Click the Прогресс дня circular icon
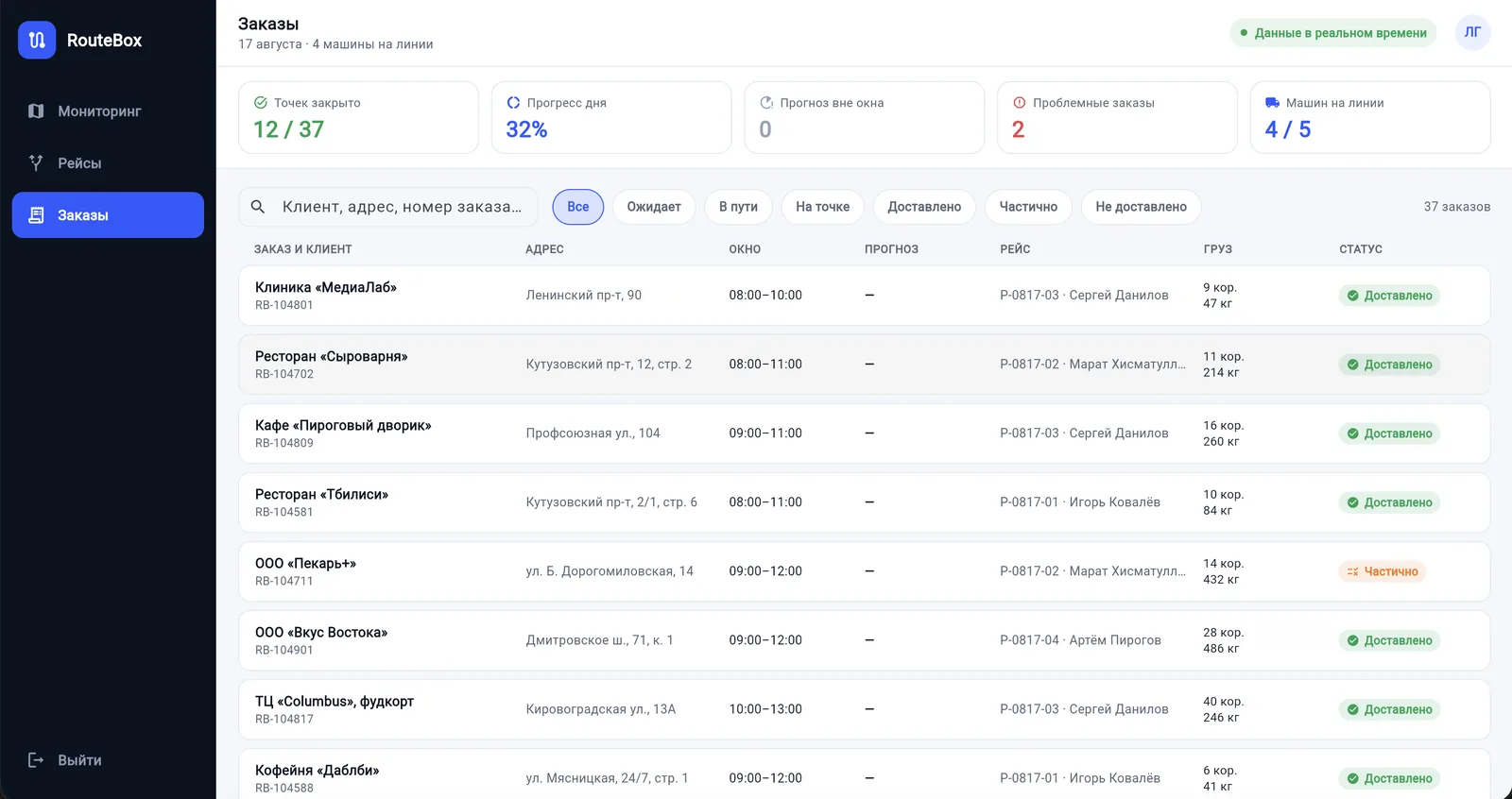Image resolution: width=1512 pixels, height=799 pixels. (x=513, y=103)
